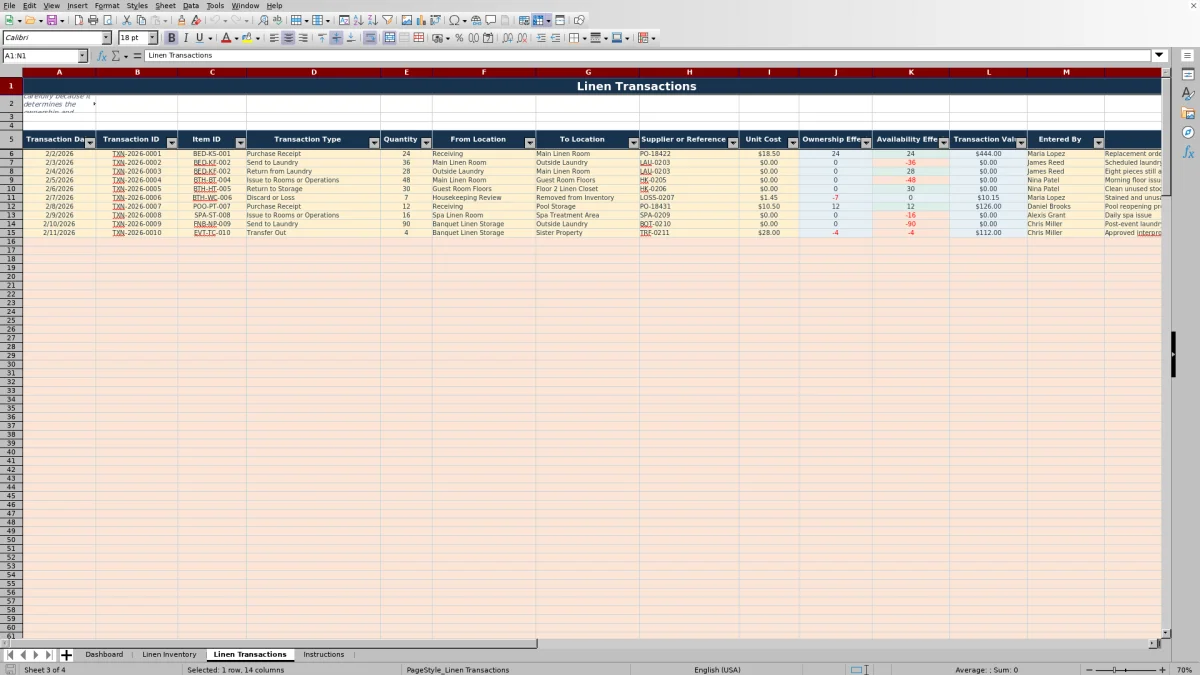Image resolution: width=1200 pixels, height=675 pixels.
Task: Toggle Bold formatting
Action: (171, 38)
